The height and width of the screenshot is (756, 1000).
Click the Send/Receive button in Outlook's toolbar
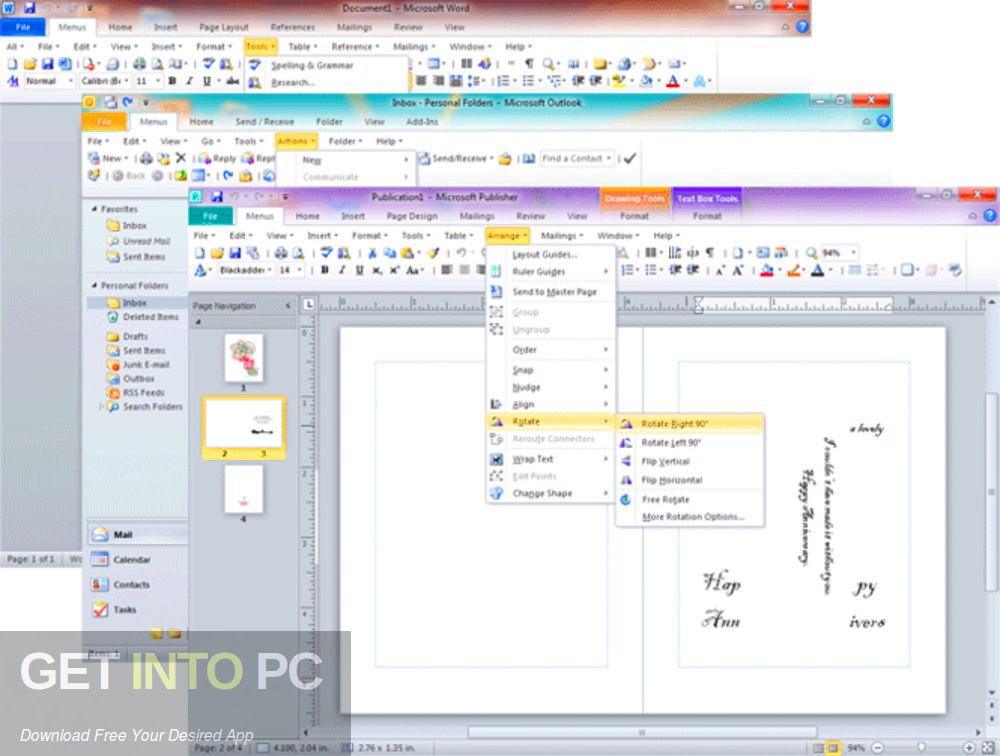coord(457,158)
